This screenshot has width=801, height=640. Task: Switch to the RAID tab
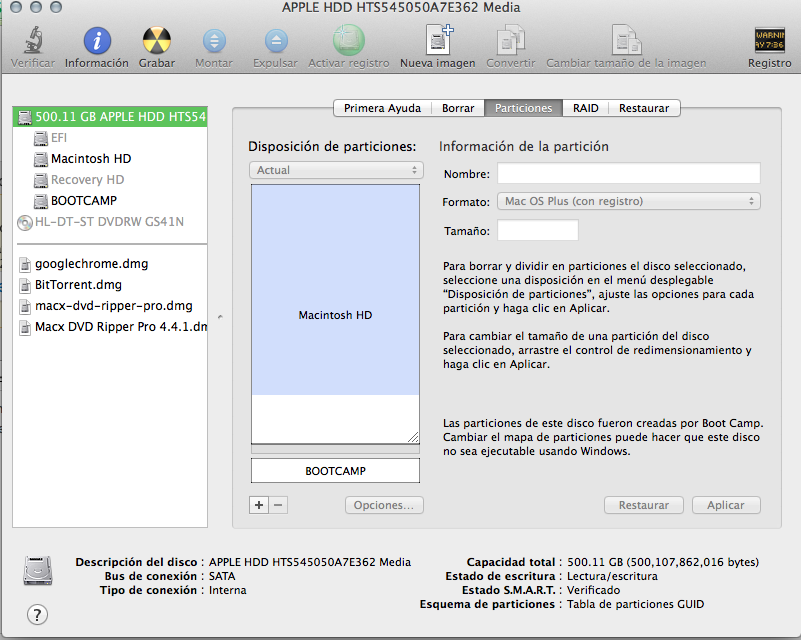(585, 108)
